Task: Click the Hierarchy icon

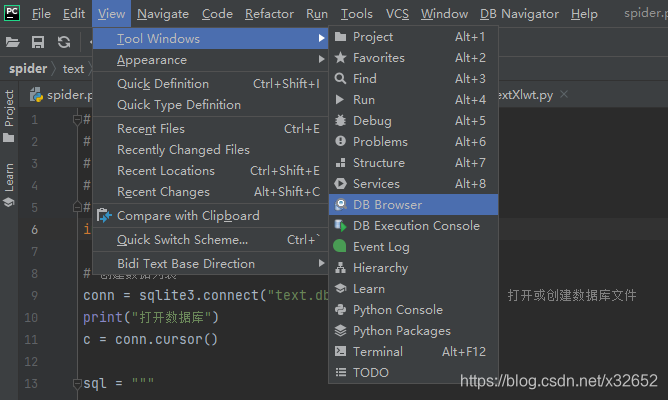Action: pos(340,268)
